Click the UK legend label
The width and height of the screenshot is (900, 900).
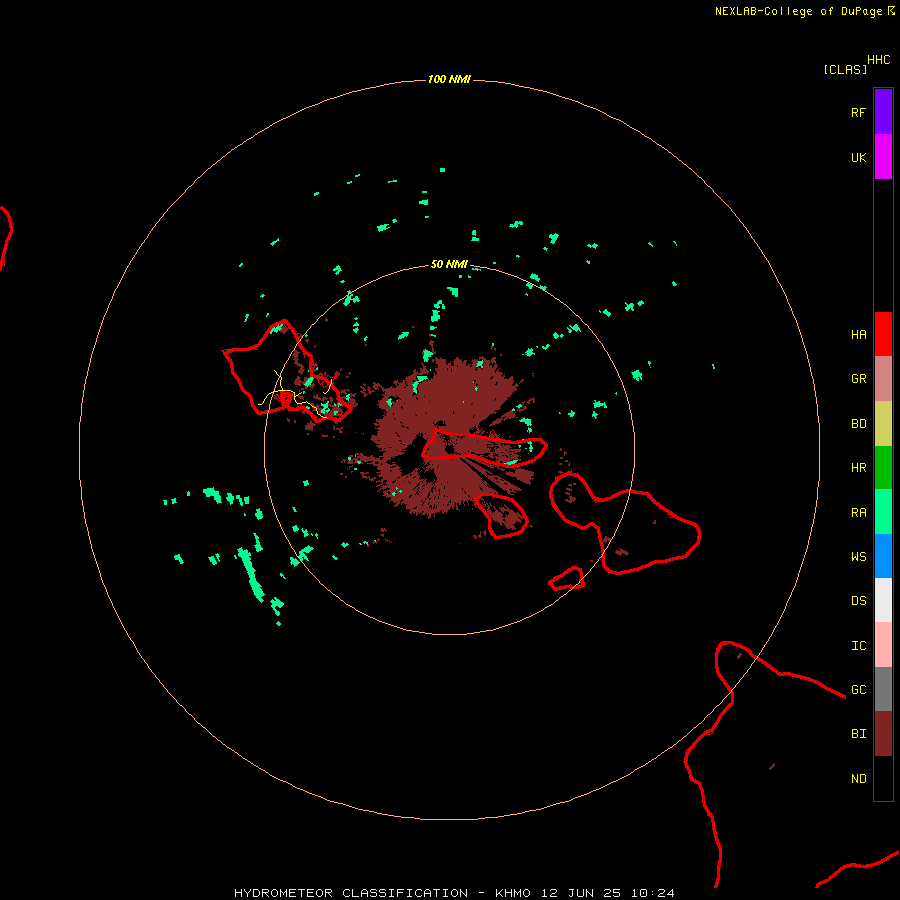[858, 157]
